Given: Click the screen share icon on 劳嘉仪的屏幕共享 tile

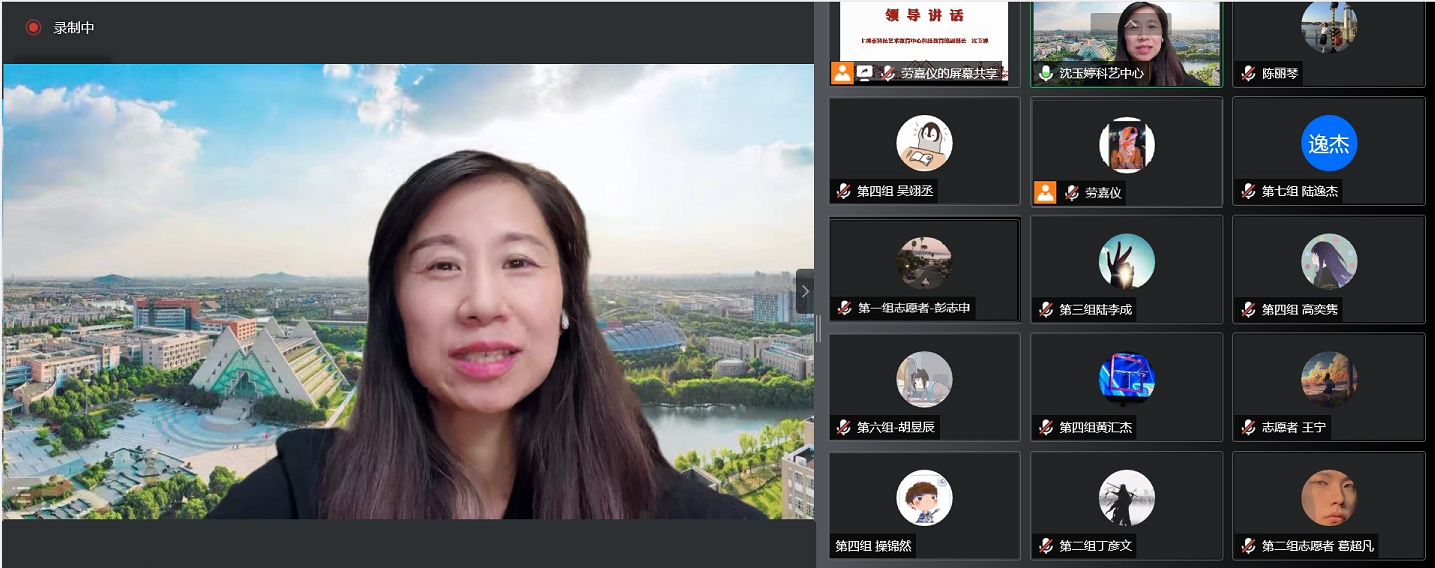Looking at the screenshot, I should click(x=864, y=73).
